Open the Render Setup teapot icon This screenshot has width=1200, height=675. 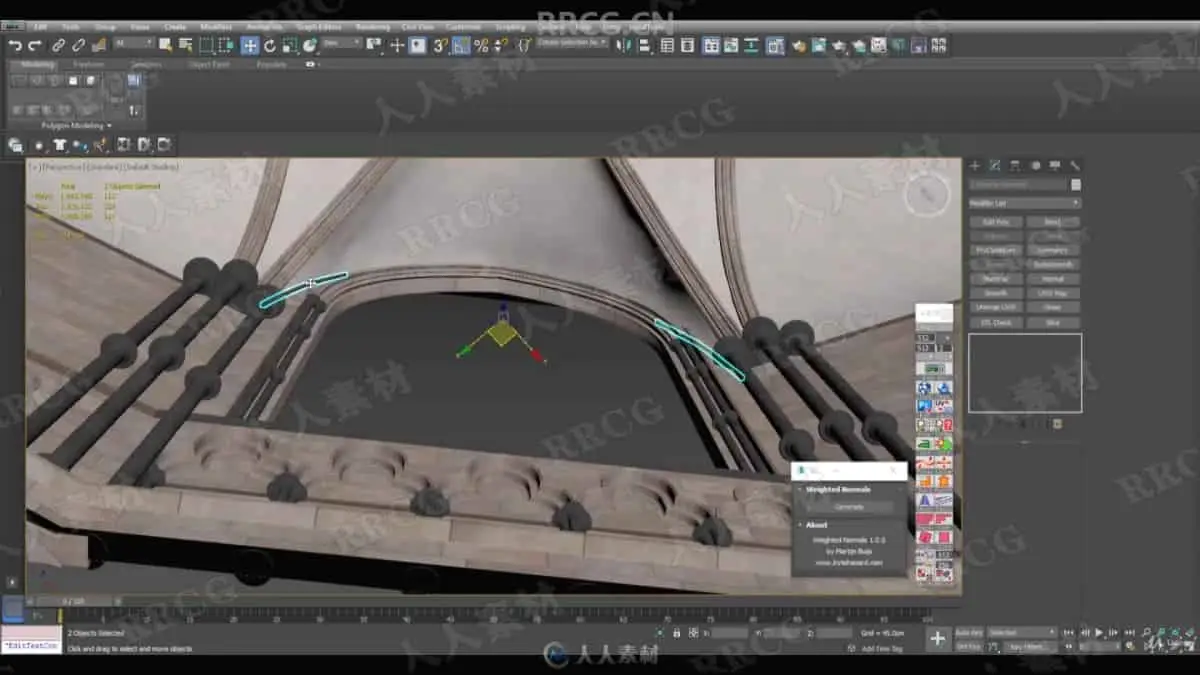(x=799, y=45)
